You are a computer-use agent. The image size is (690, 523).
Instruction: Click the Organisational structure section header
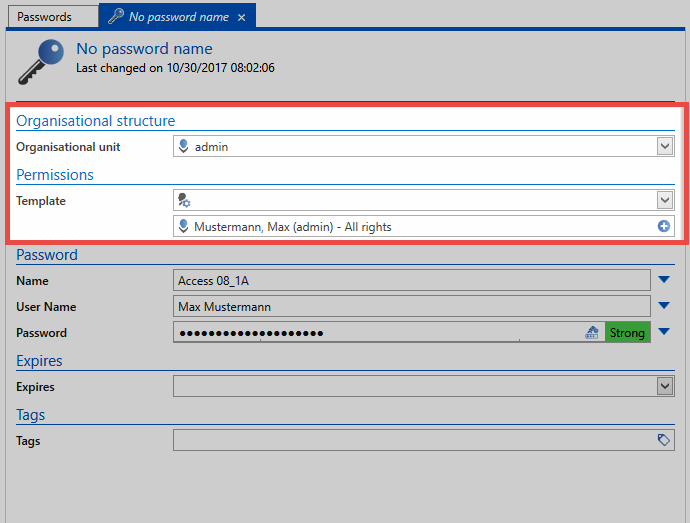click(95, 121)
